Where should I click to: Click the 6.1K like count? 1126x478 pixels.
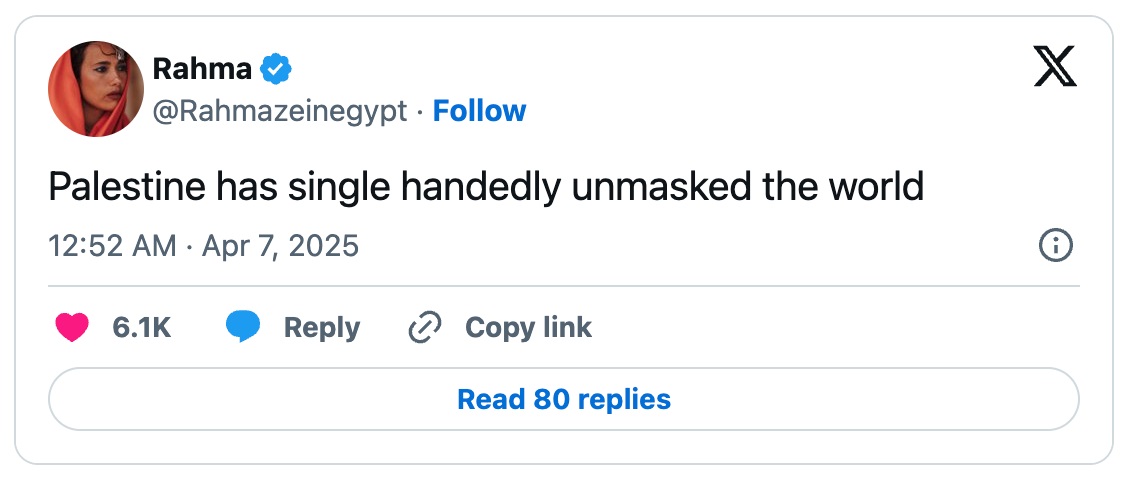[x=142, y=328]
